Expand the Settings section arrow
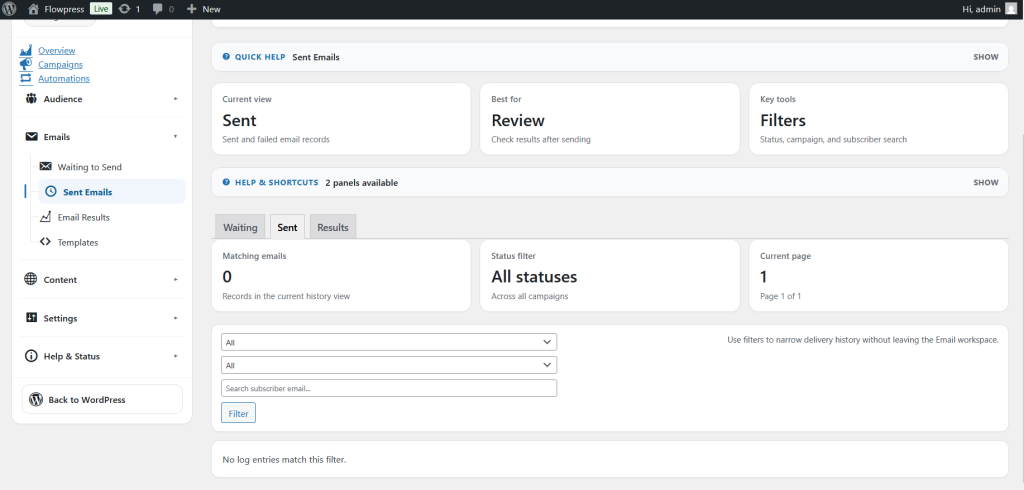 point(176,318)
